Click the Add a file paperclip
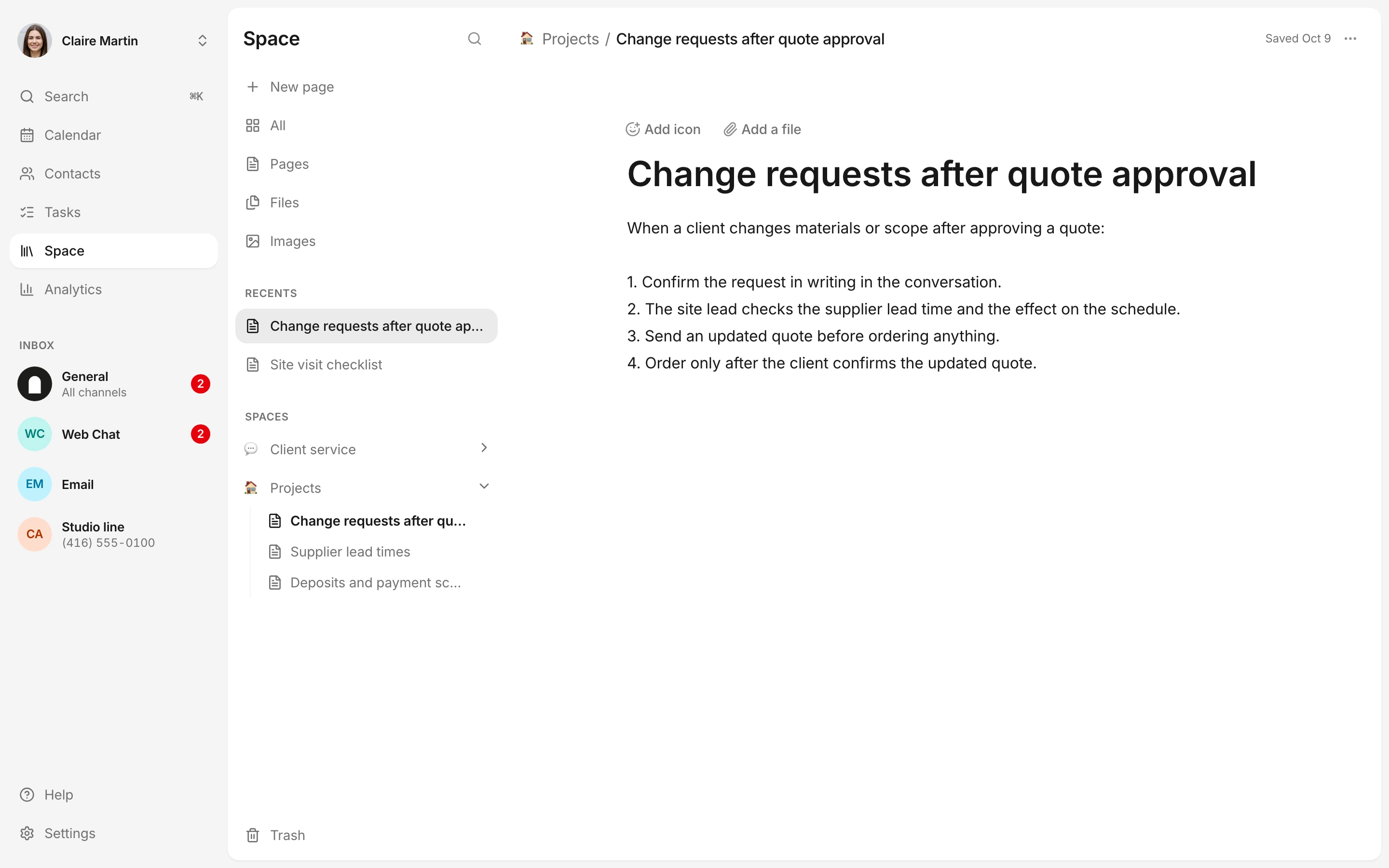The image size is (1389, 868). pos(762,129)
